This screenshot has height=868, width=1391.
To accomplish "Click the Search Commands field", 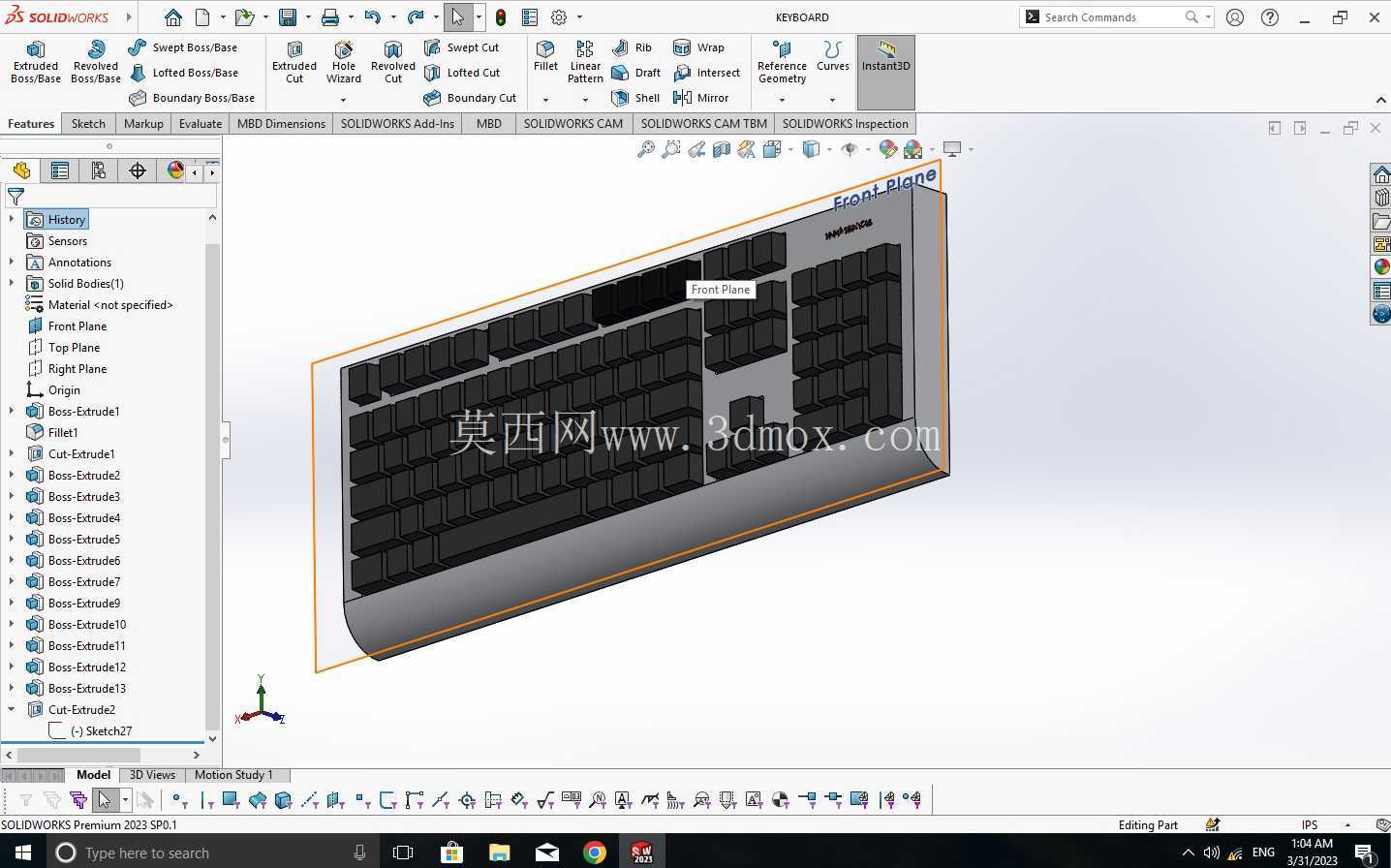I will click(1117, 17).
